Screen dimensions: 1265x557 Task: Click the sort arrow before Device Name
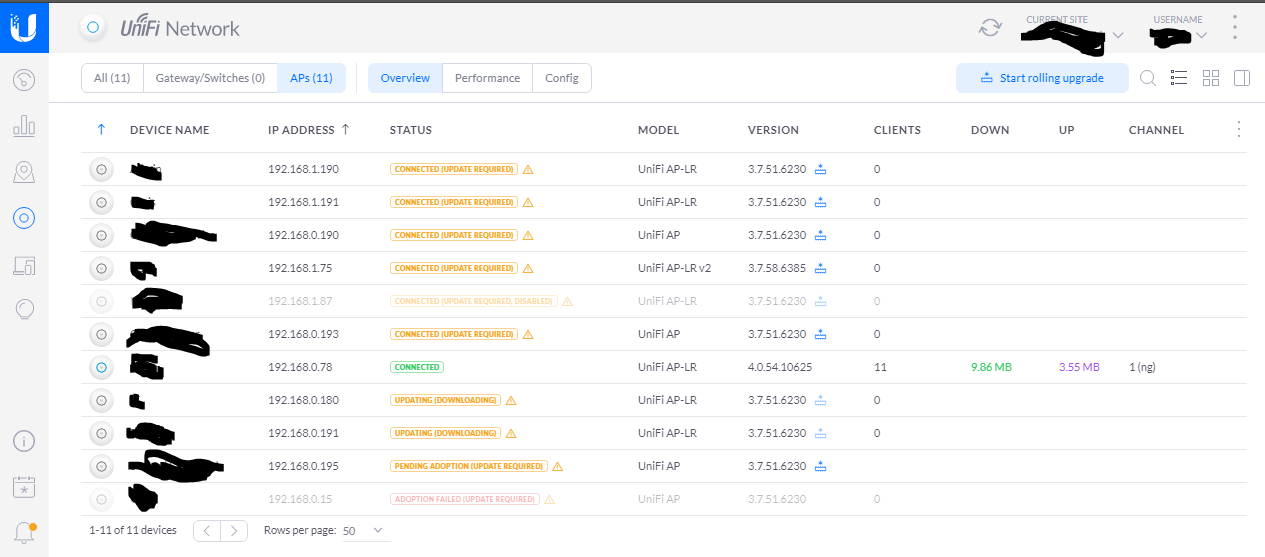(101, 130)
